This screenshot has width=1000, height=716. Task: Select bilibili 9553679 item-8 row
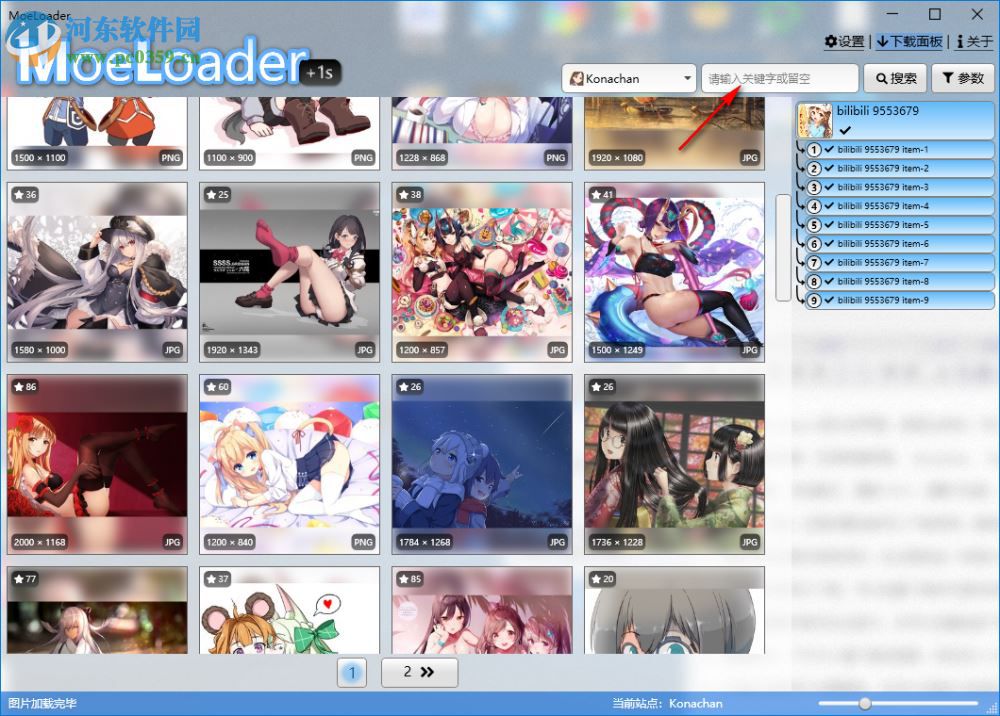pos(899,281)
